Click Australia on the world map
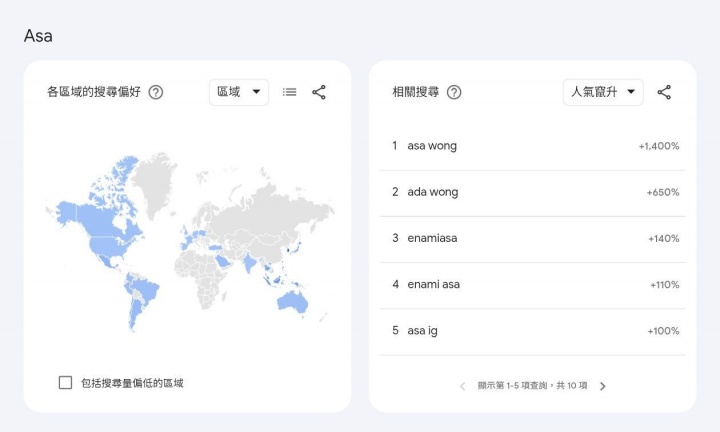The image size is (720, 432). tap(291, 299)
